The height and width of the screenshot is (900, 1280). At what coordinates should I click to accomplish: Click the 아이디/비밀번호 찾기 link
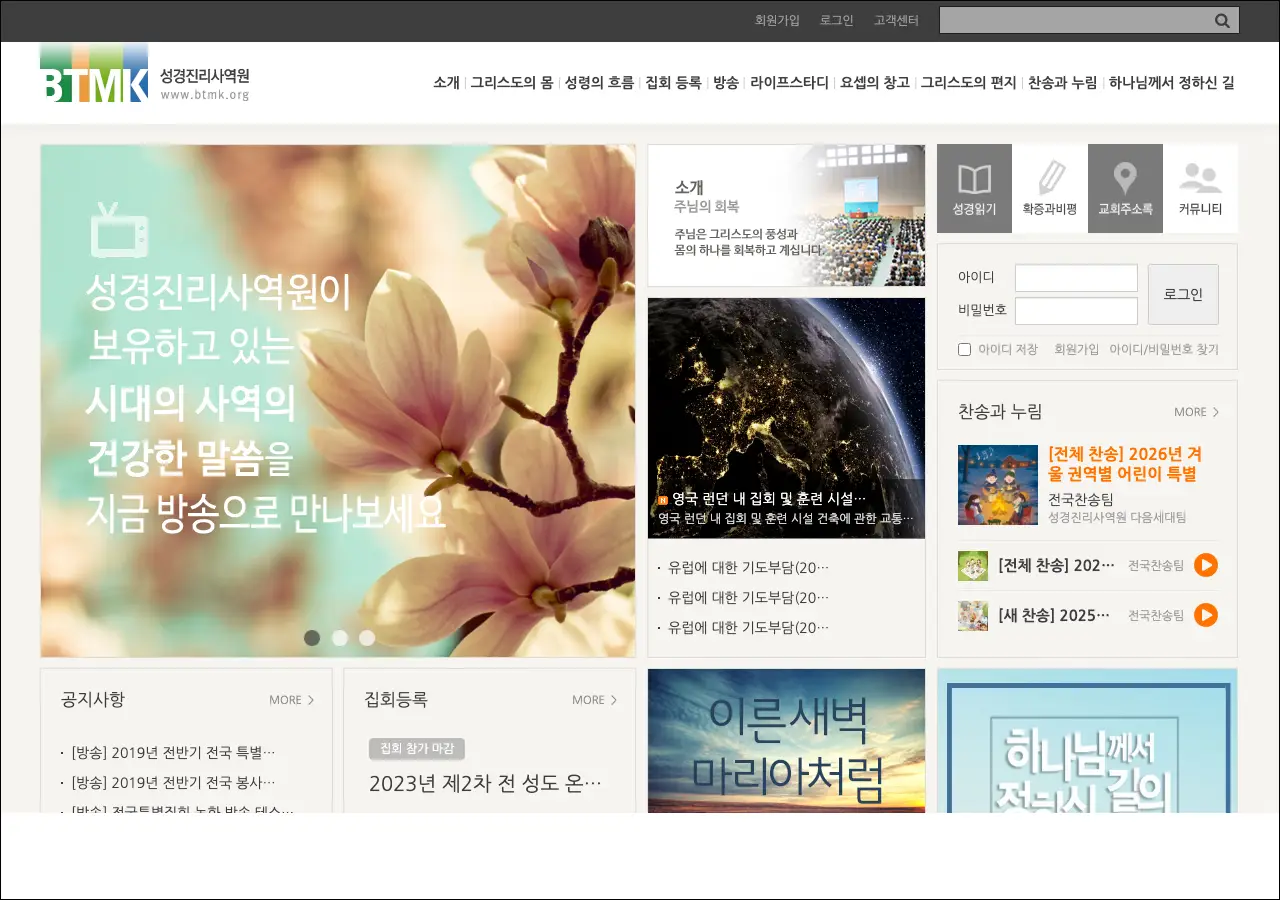[1163, 350]
